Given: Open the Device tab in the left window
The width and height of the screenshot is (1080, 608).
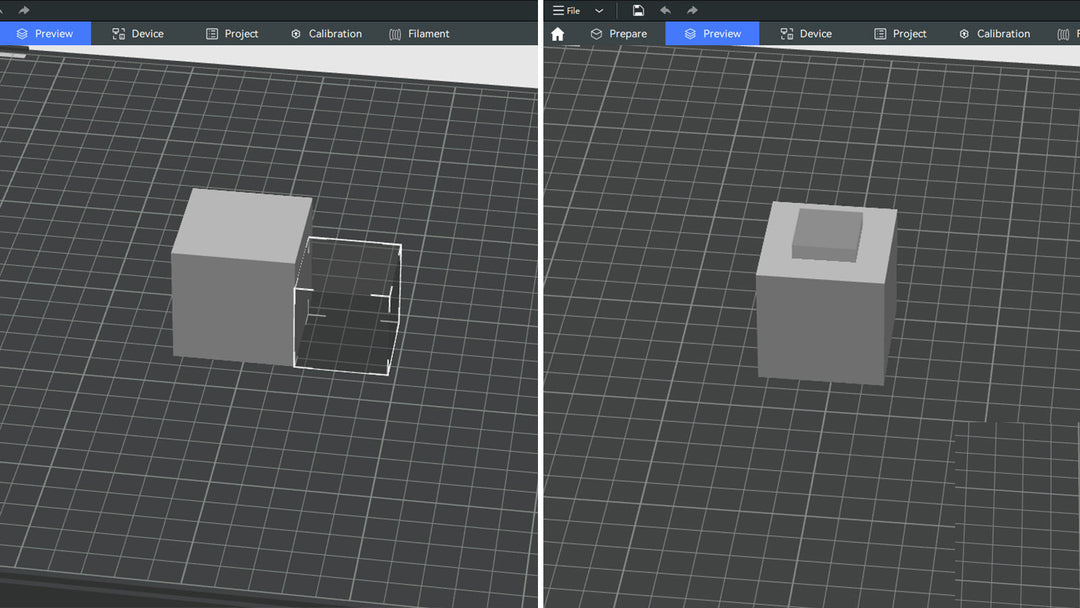Looking at the screenshot, I should (x=137, y=33).
